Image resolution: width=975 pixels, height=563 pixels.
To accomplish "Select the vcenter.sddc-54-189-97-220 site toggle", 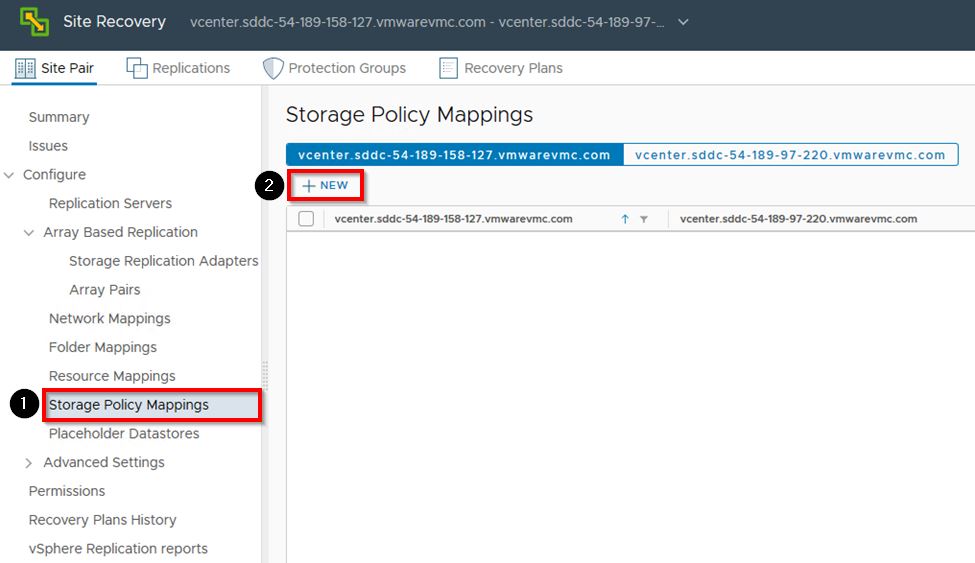I will pyautogui.click(x=790, y=155).
